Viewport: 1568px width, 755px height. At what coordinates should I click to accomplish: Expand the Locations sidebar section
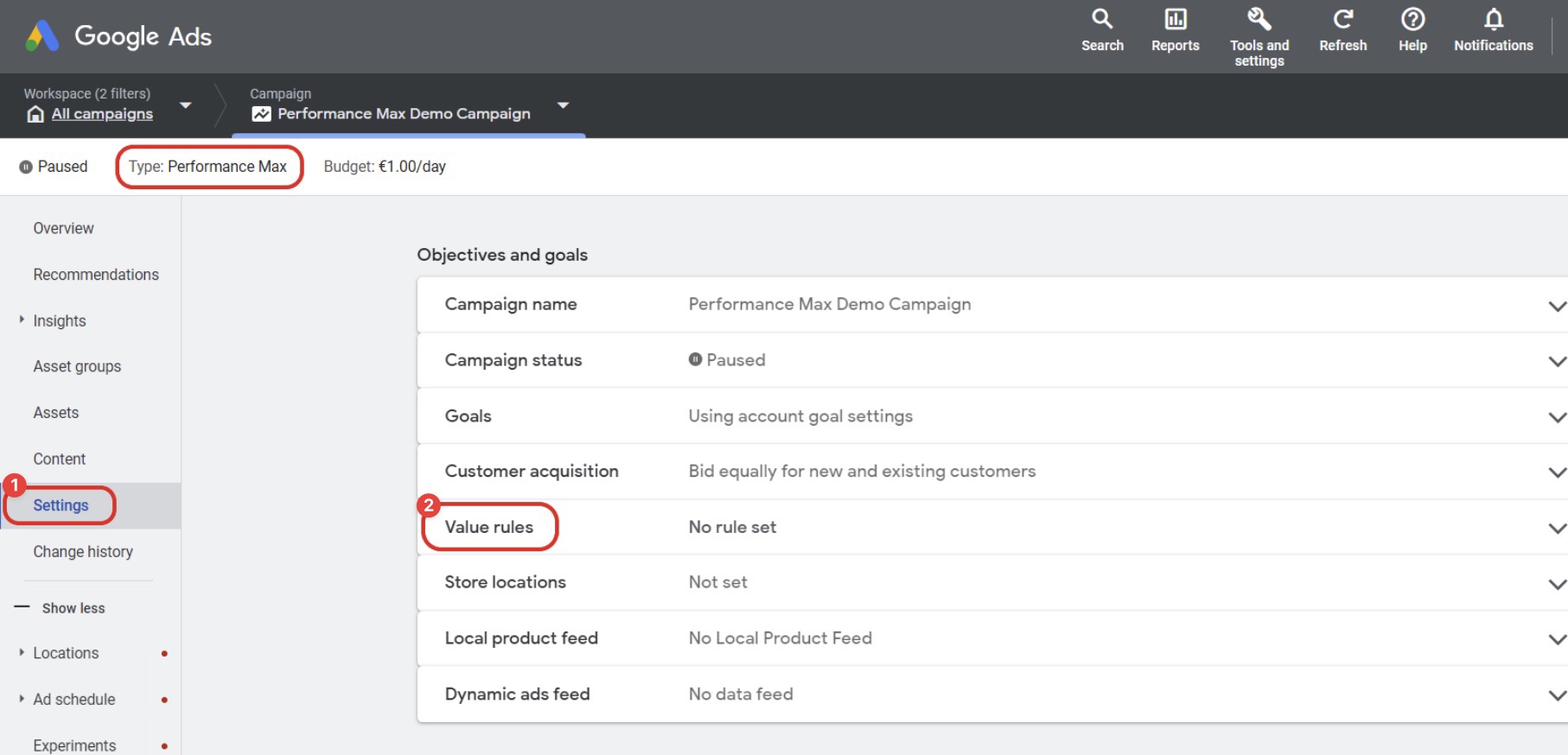point(22,653)
